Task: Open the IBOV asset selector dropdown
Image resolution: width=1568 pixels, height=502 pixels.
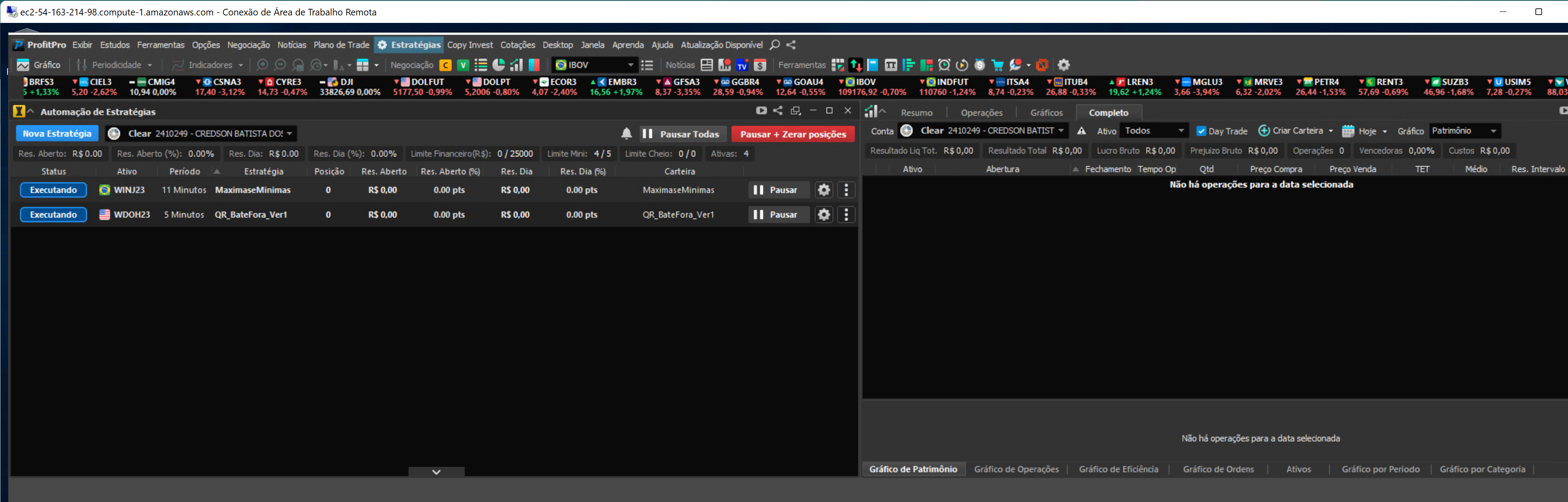Action: pos(594,65)
